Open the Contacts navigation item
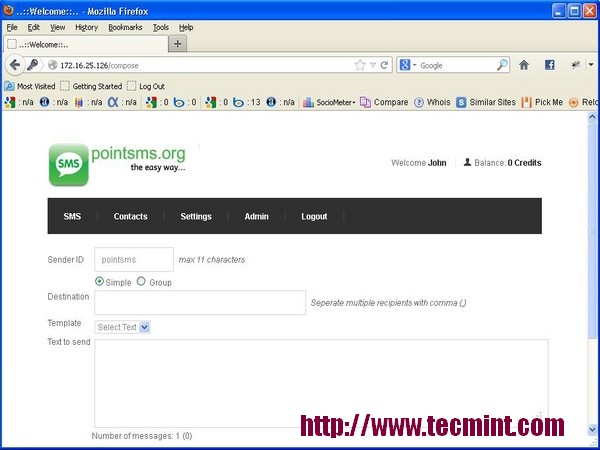Screen dimensions: 600x450 pos(130,216)
